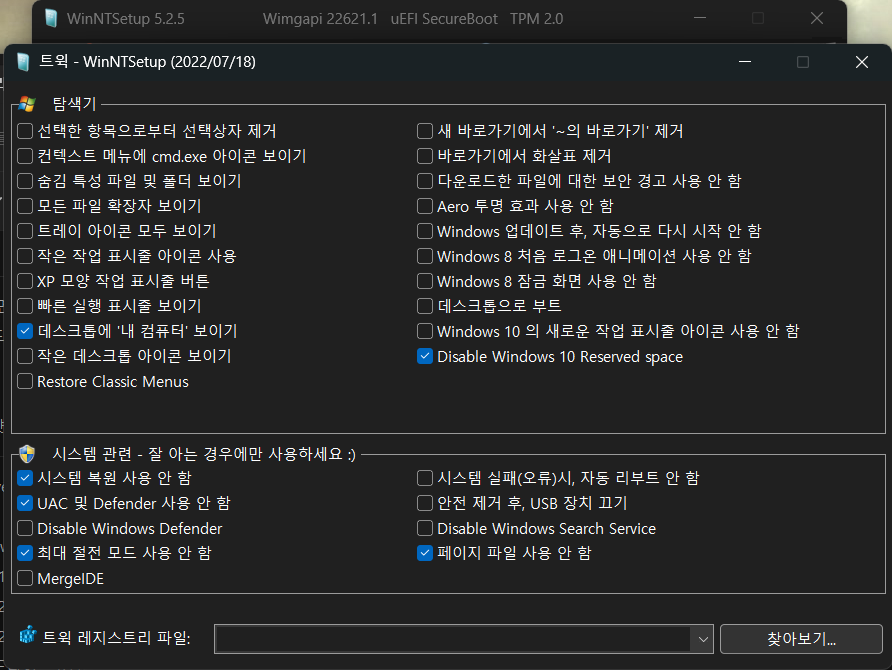Close the 트윅 - WinNTSetup dialog
892x670 pixels.
tap(862, 61)
